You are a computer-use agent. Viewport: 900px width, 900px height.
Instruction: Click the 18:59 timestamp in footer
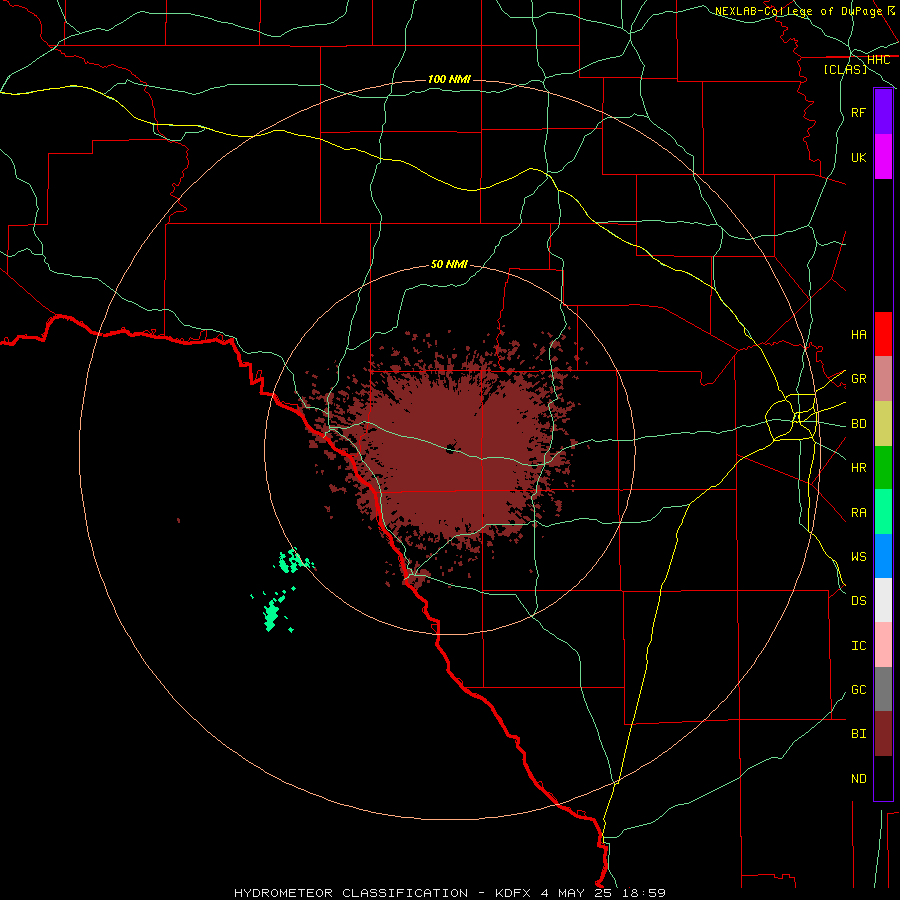point(644,893)
